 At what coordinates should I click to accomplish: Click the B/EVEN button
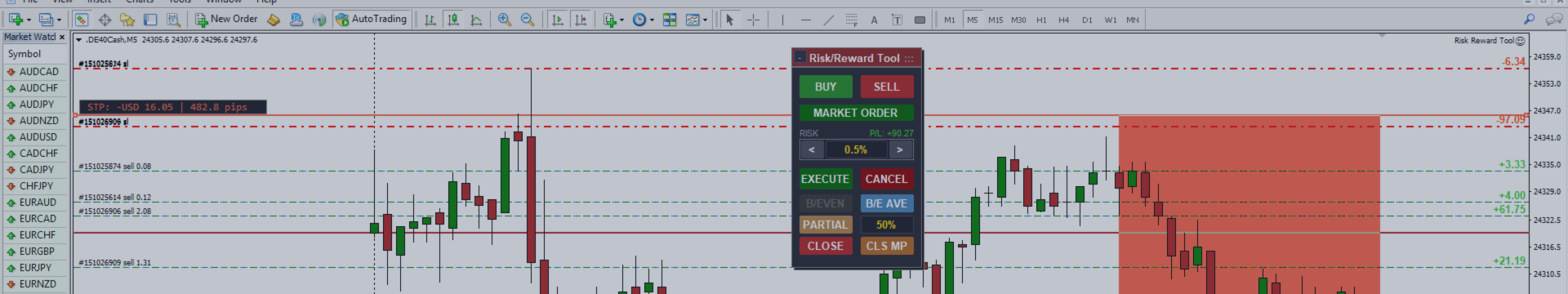826,203
